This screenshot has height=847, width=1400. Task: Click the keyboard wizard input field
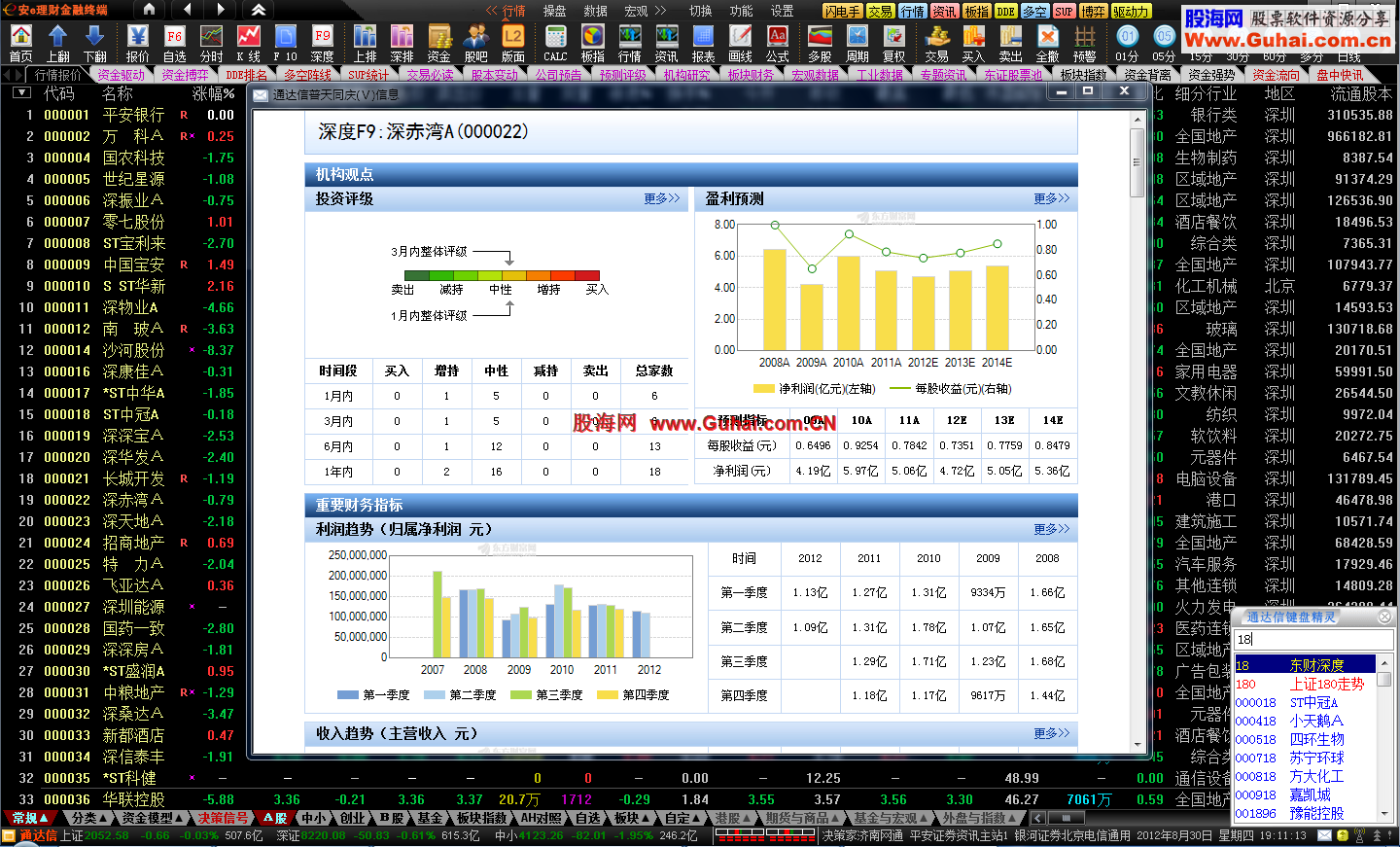[1313, 639]
